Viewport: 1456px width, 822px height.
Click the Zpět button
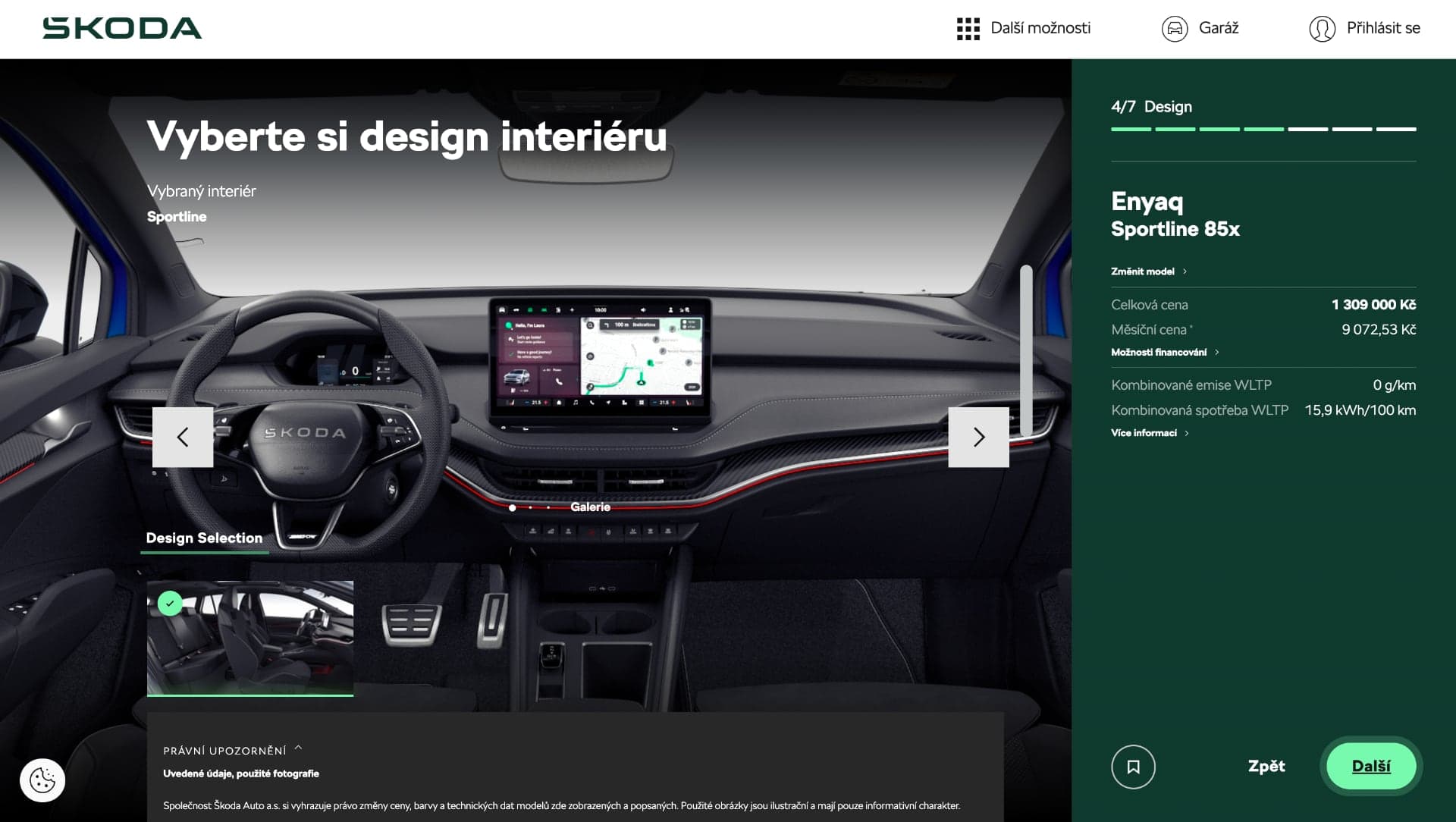(x=1266, y=766)
